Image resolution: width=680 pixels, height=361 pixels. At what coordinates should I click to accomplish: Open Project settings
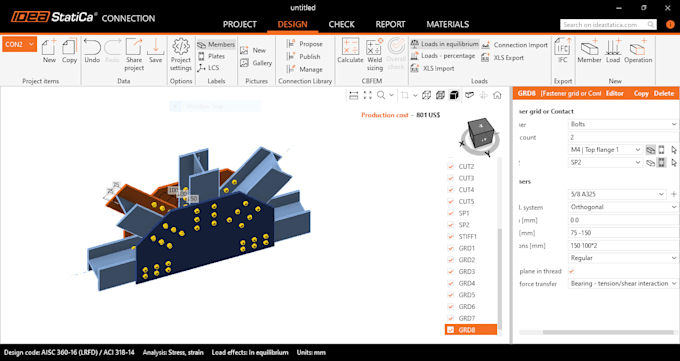click(181, 55)
